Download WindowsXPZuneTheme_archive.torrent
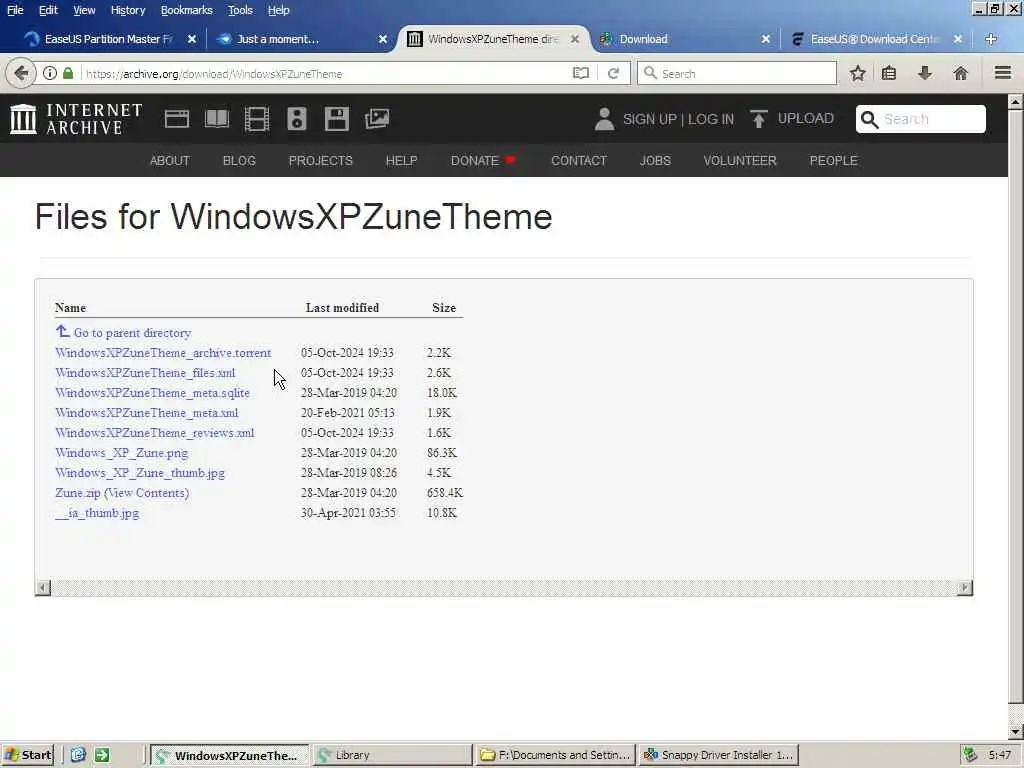This screenshot has width=1024, height=768. point(163,353)
